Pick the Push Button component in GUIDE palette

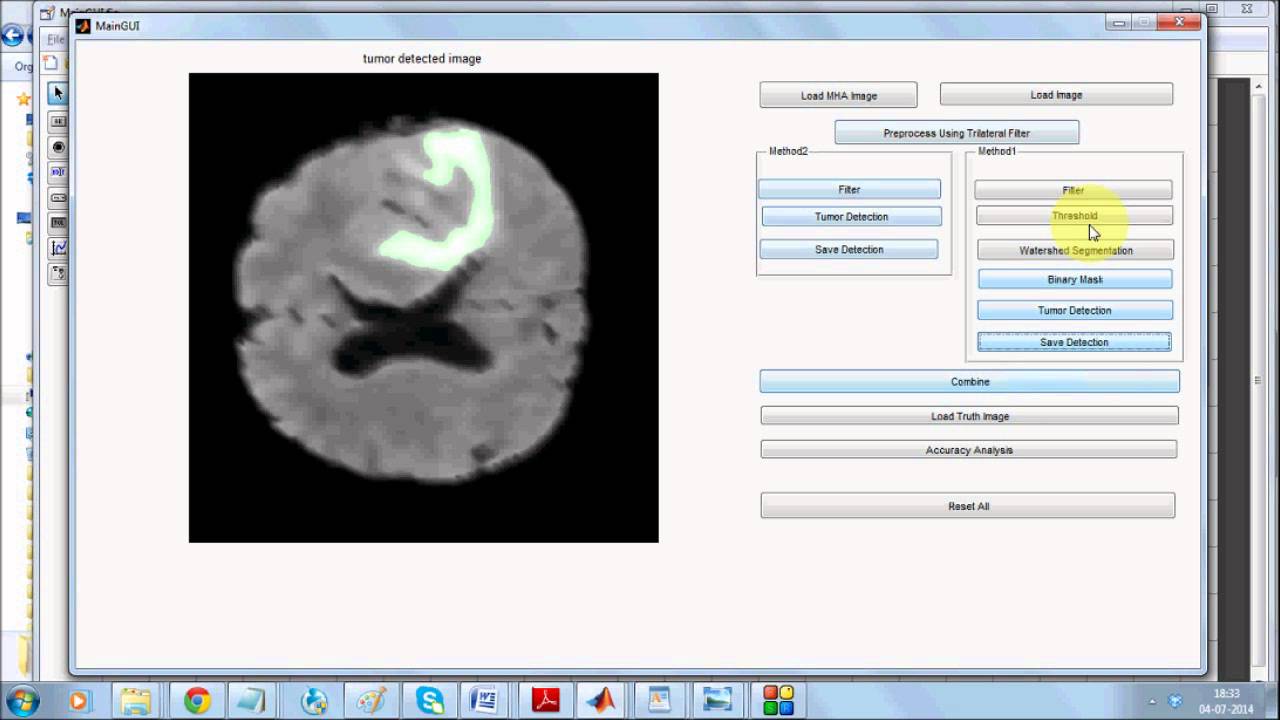coord(58,121)
